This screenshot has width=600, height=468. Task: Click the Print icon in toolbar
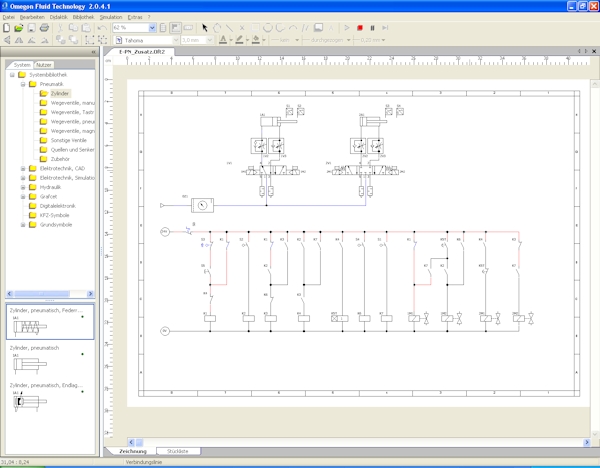pos(45,28)
